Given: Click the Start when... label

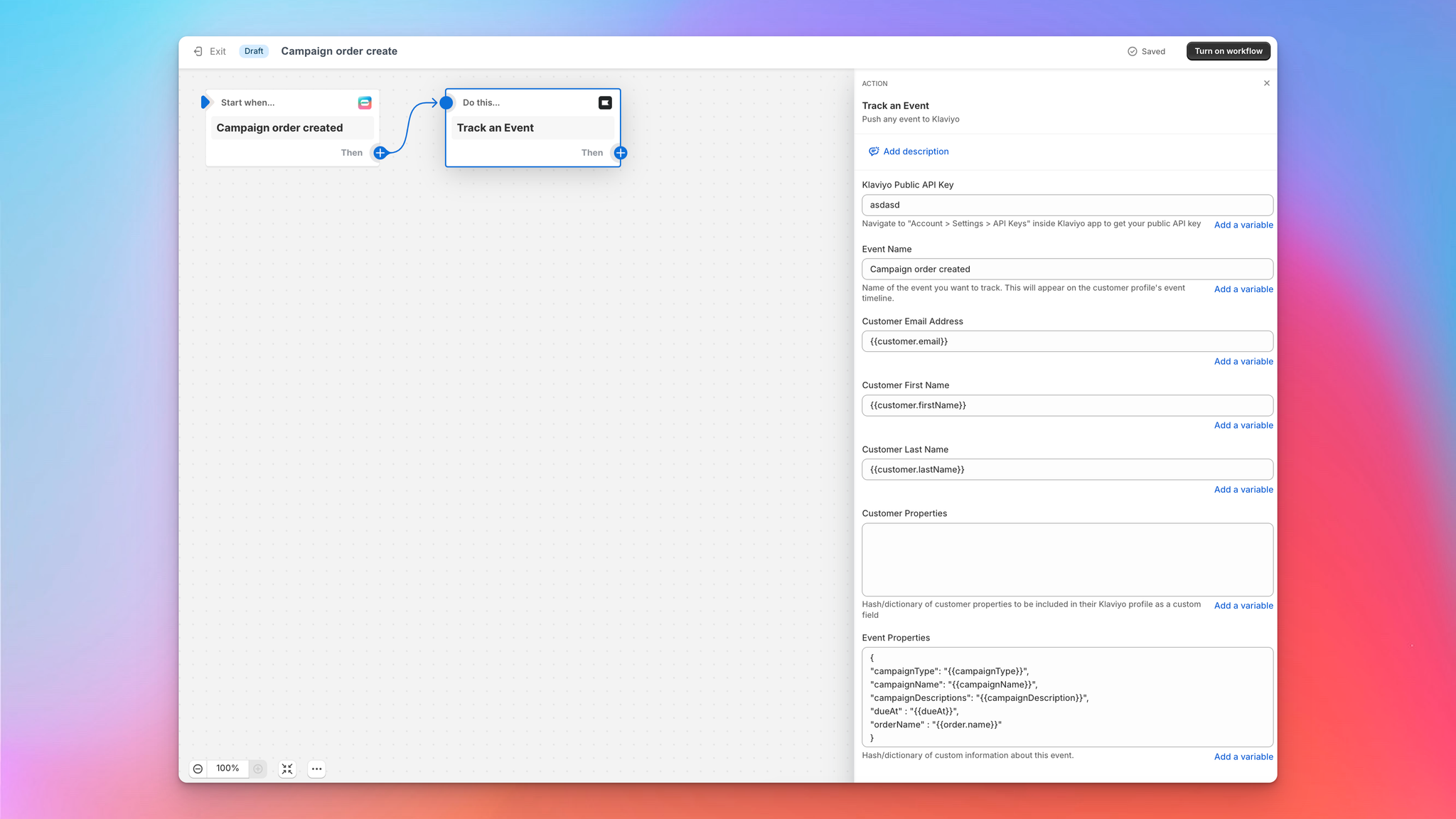Looking at the screenshot, I should [x=247, y=102].
